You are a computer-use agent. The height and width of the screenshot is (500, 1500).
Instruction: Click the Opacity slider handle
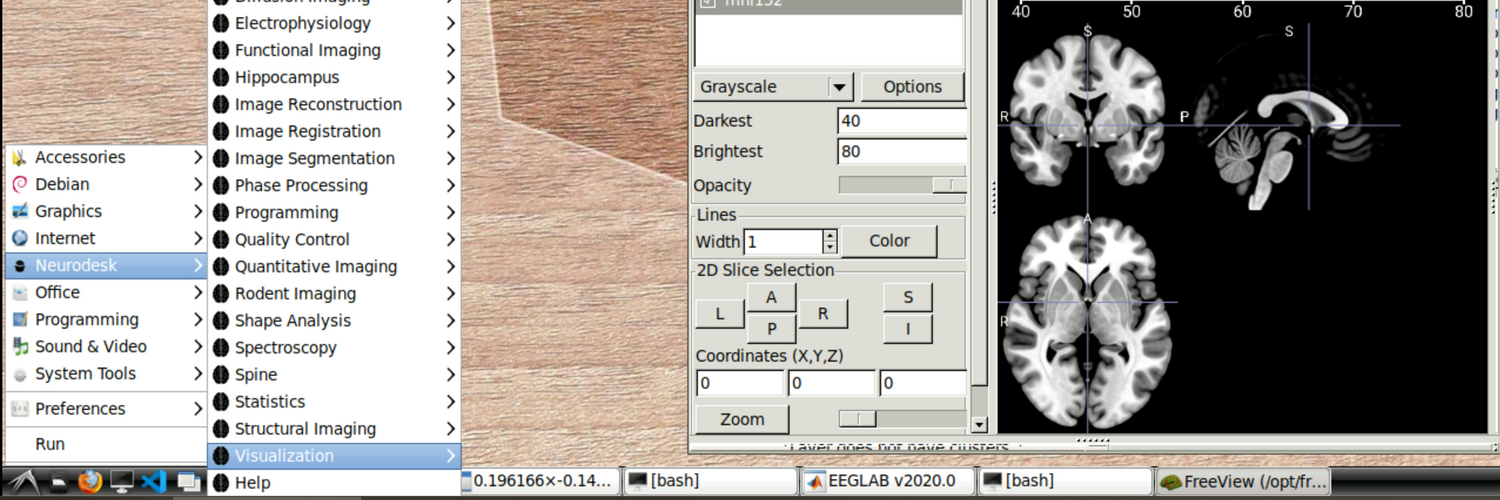click(949, 185)
